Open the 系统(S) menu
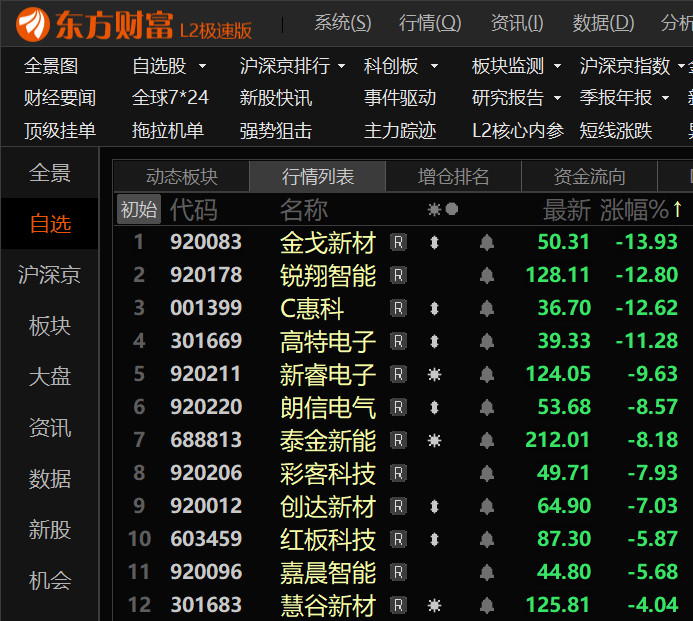Image resolution: width=693 pixels, height=621 pixels. (343, 23)
